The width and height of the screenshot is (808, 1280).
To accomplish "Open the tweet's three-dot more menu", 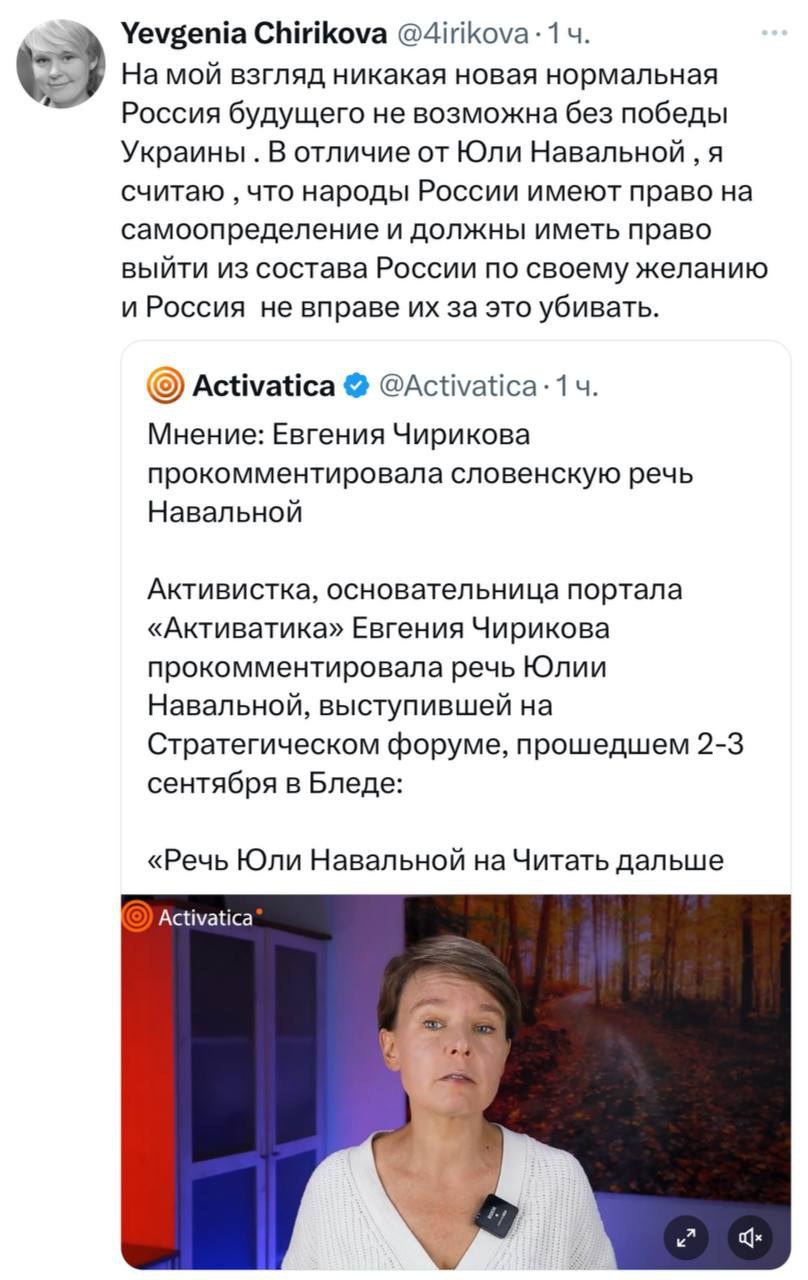I will [x=774, y=34].
